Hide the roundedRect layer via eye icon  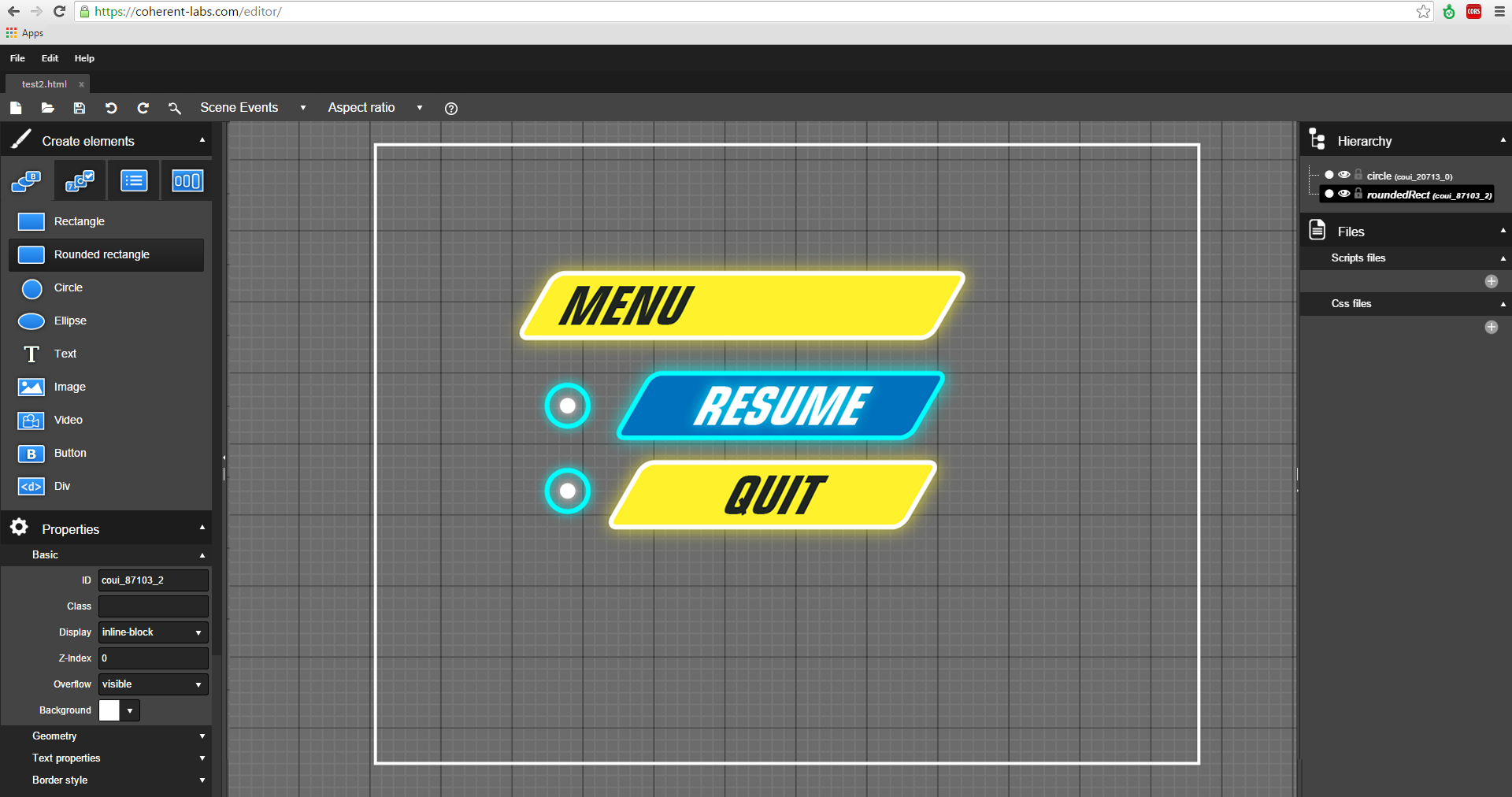(1344, 194)
